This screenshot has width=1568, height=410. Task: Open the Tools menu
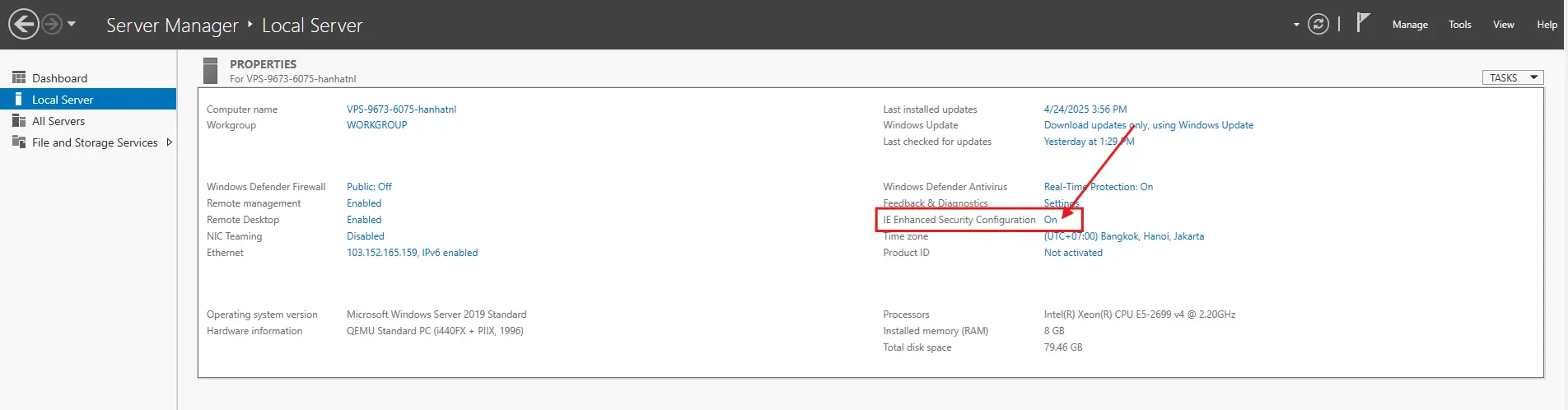pos(1460,25)
